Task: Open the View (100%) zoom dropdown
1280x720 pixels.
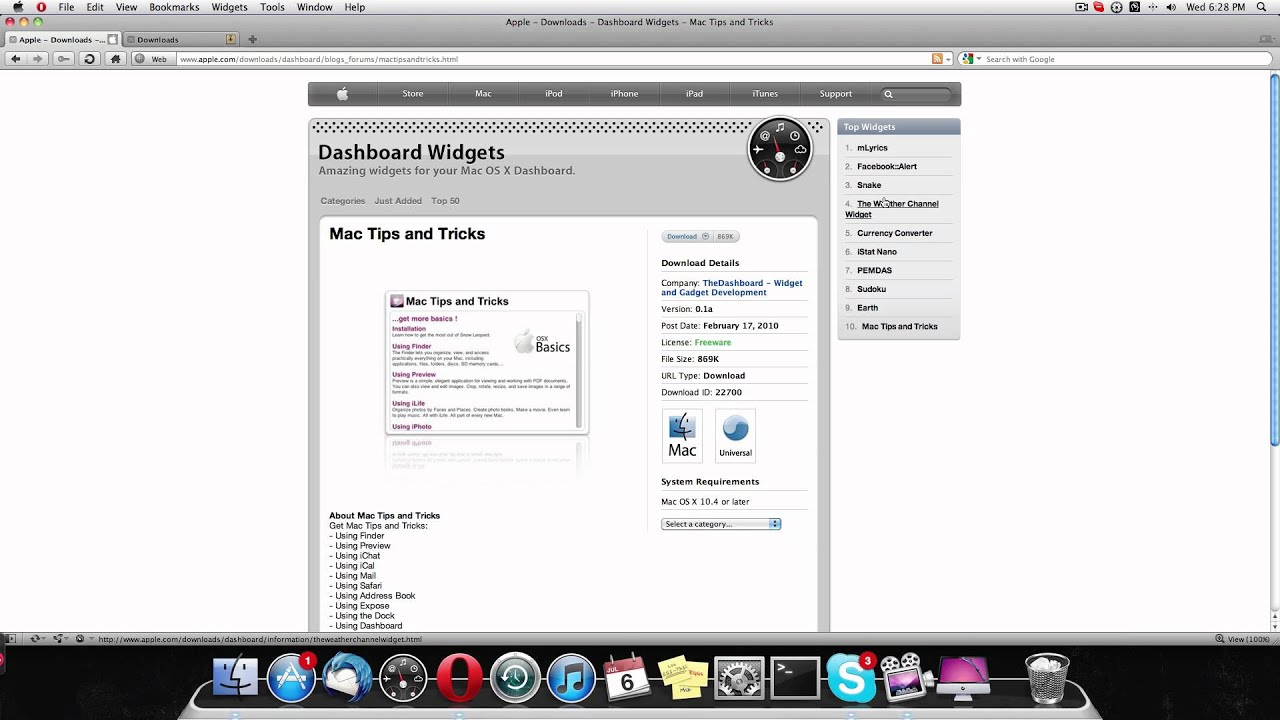Action: pos(1242,639)
